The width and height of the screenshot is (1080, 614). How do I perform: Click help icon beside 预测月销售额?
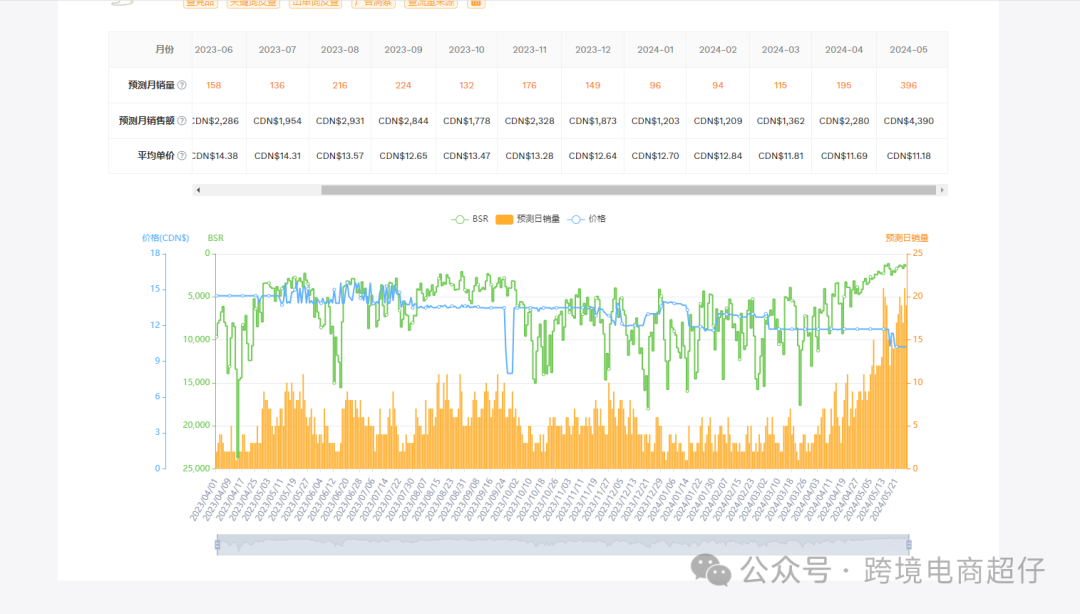(182, 121)
